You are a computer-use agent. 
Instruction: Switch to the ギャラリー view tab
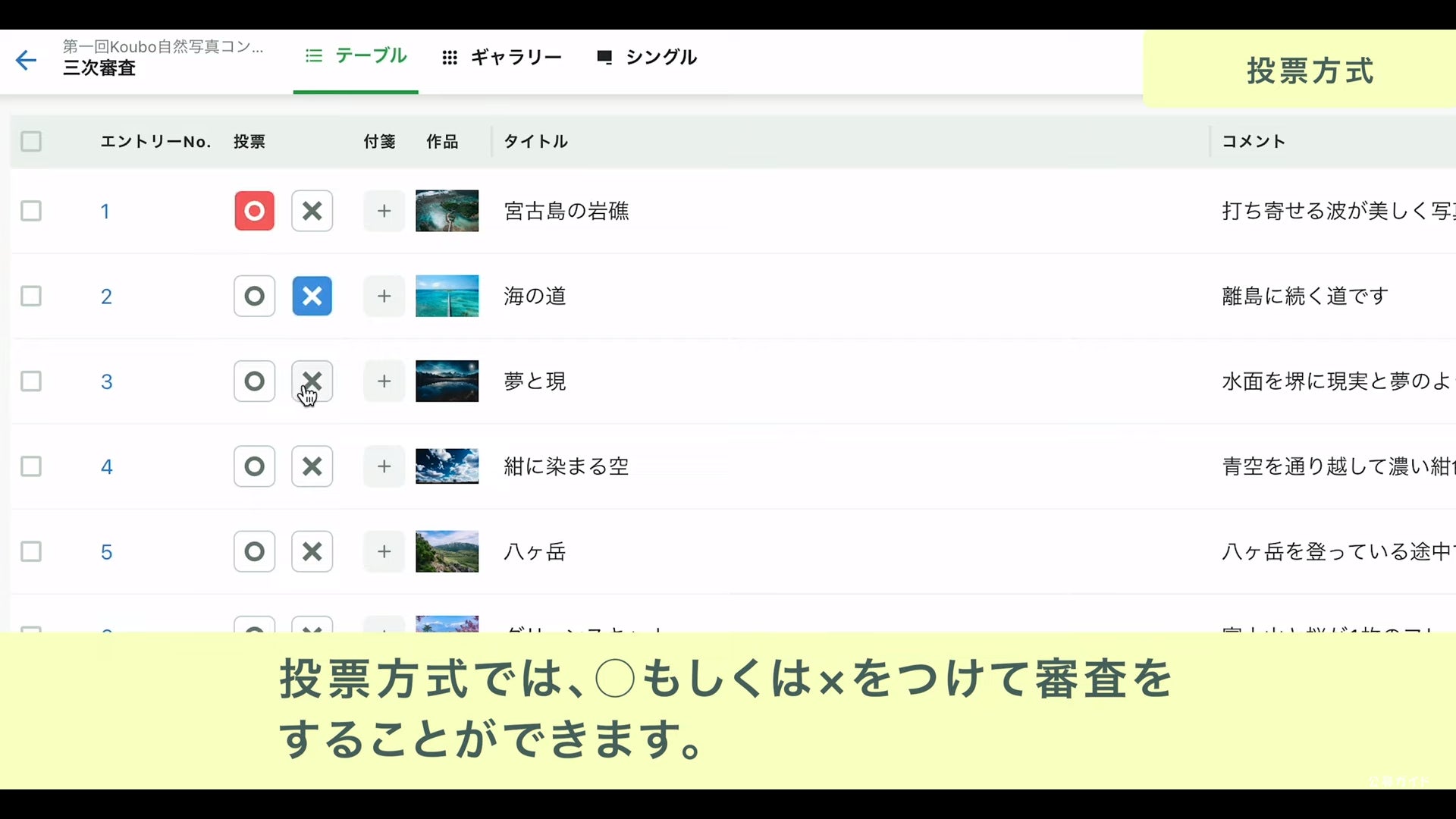tap(502, 58)
